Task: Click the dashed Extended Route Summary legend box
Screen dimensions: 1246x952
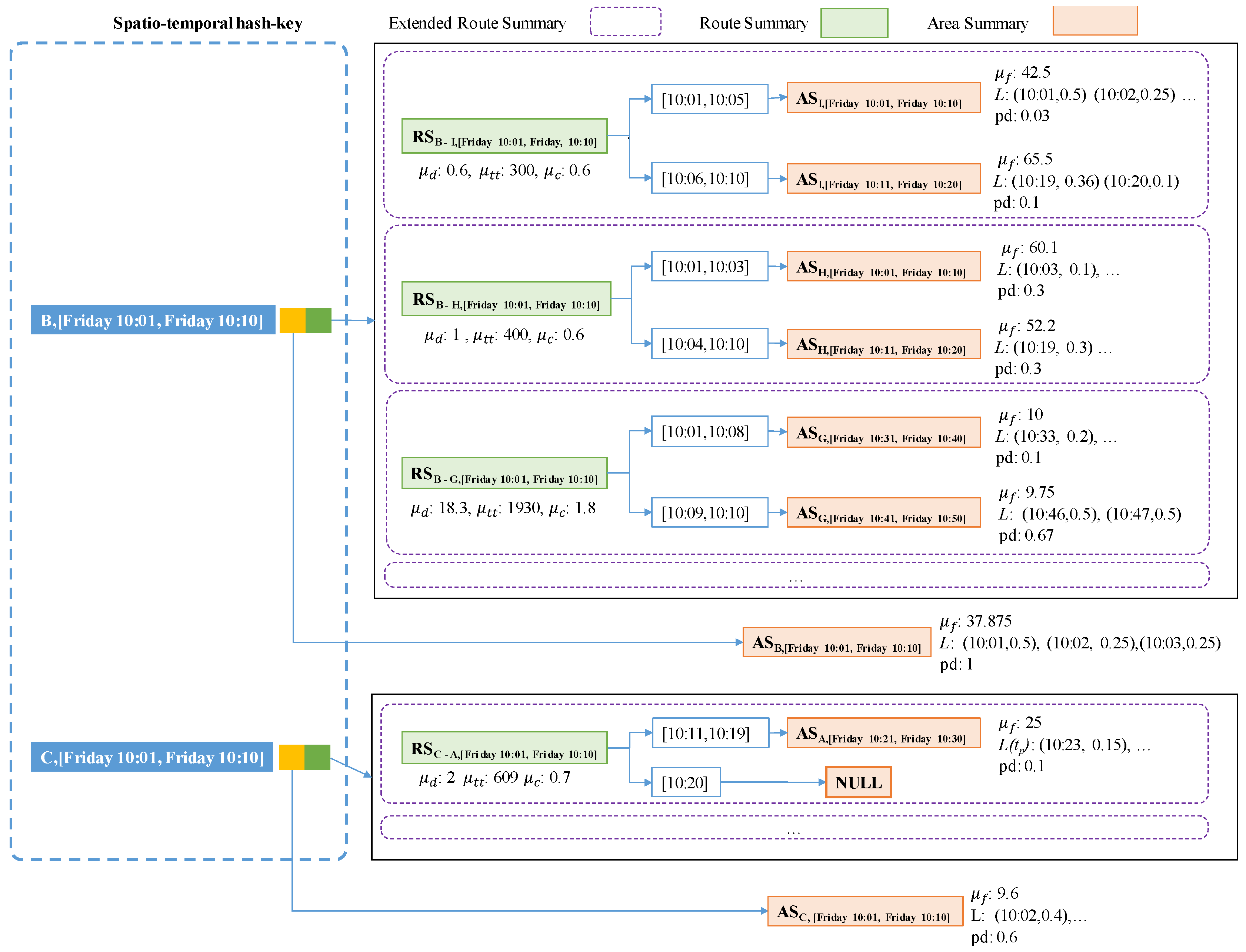Action: [x=625, y=22]
